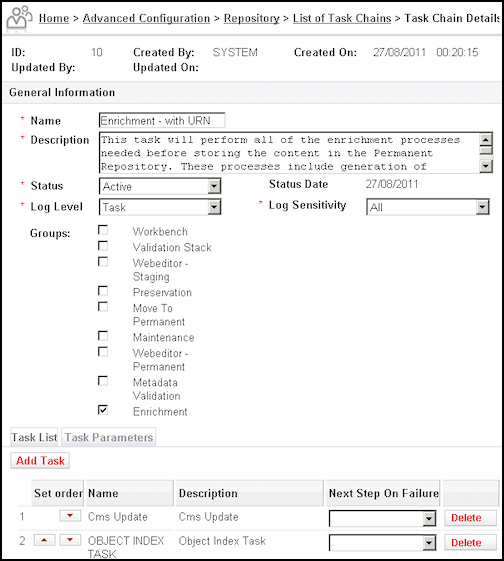504x561 pixels.
Task: Uncheck the Enrichment group
Action: (103, 410)
